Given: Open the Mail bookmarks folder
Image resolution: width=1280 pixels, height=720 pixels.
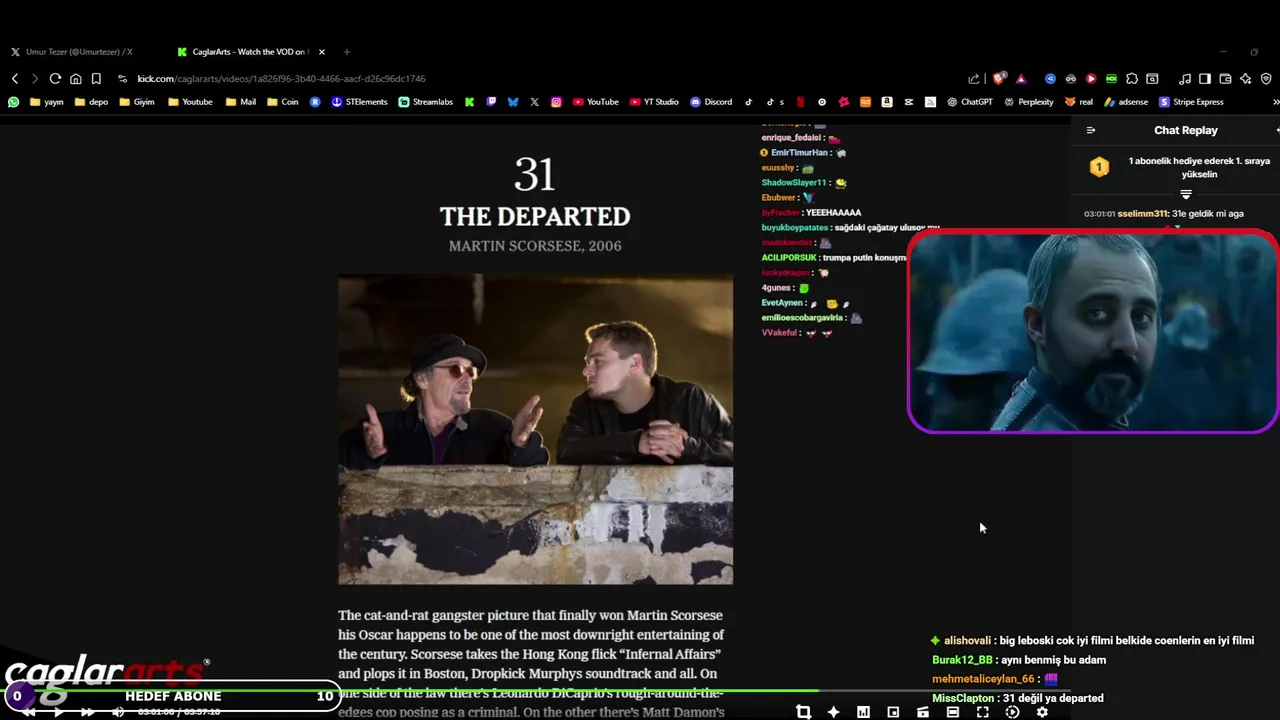Looking at the screenshot, I should (241, 102).
